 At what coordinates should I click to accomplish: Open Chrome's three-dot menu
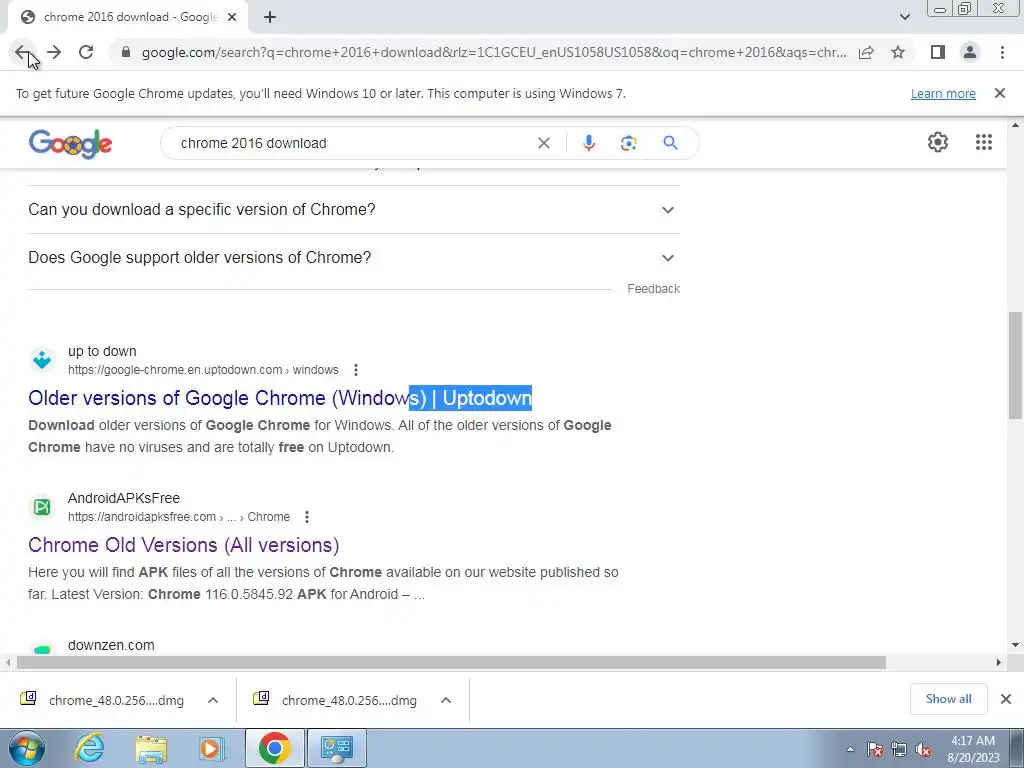point(1002,52)
